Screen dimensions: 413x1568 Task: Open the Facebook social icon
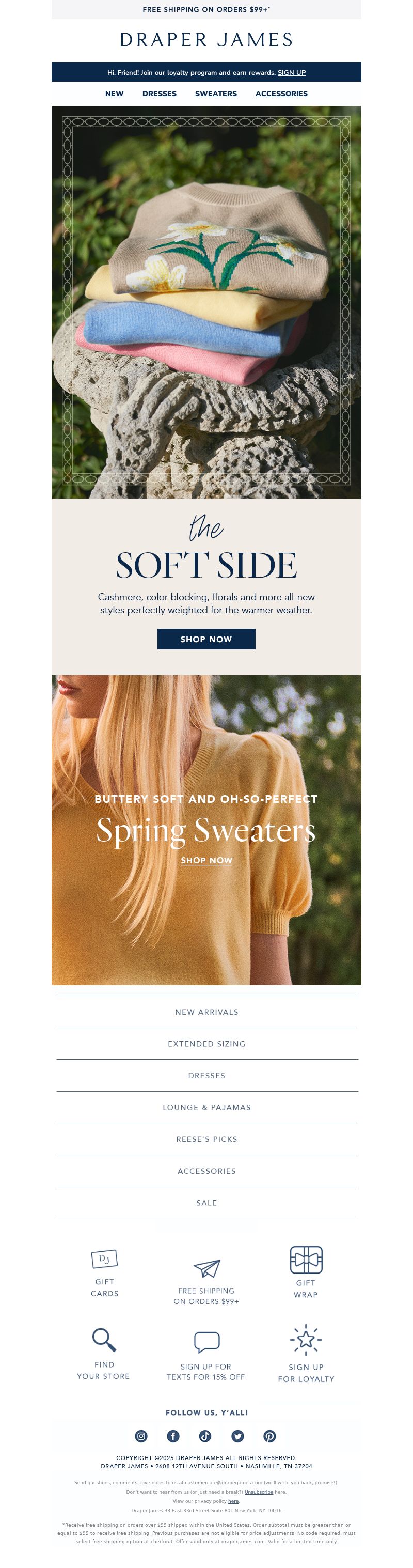[173, 1436]
